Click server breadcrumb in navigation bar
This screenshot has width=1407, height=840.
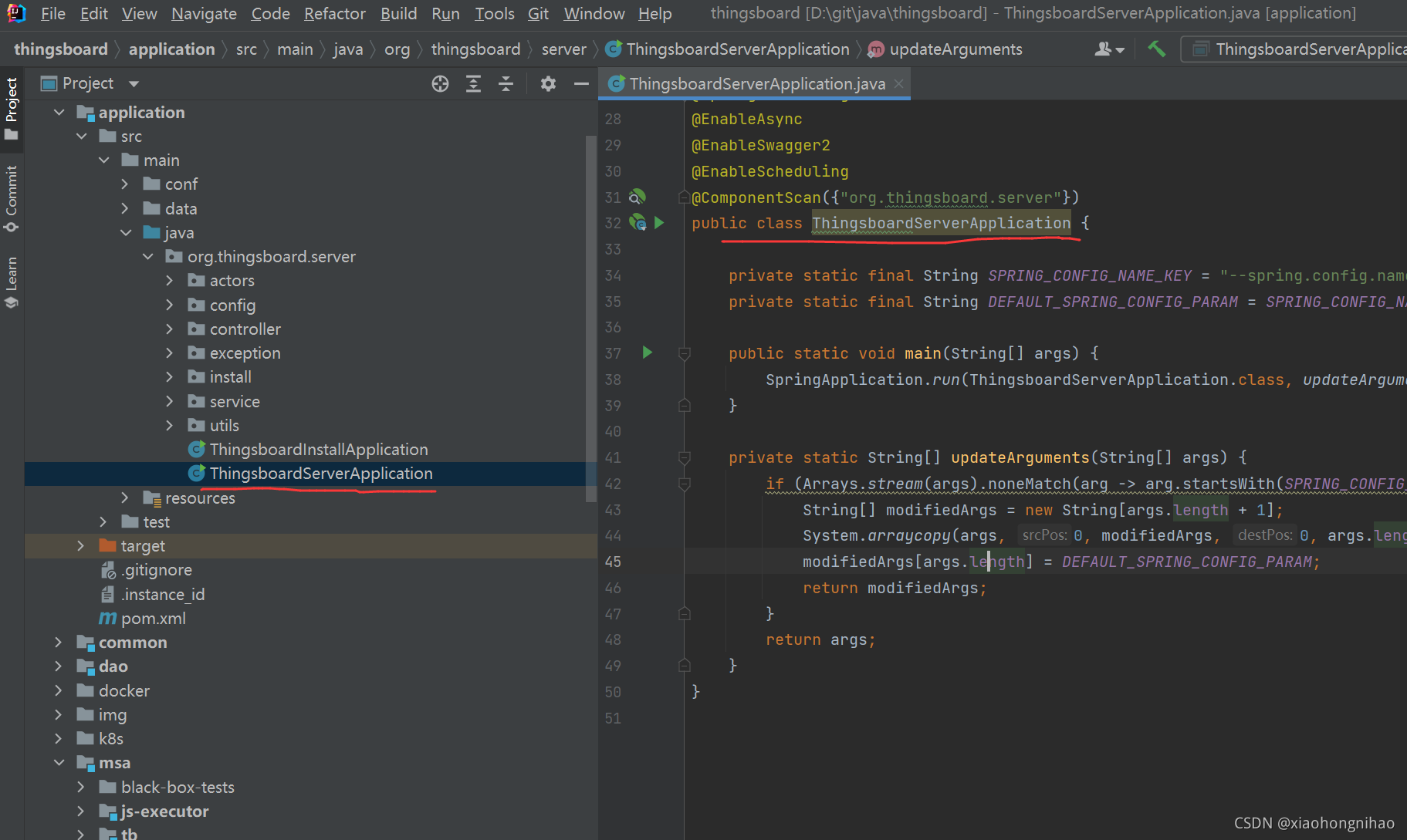coord(564,49)
